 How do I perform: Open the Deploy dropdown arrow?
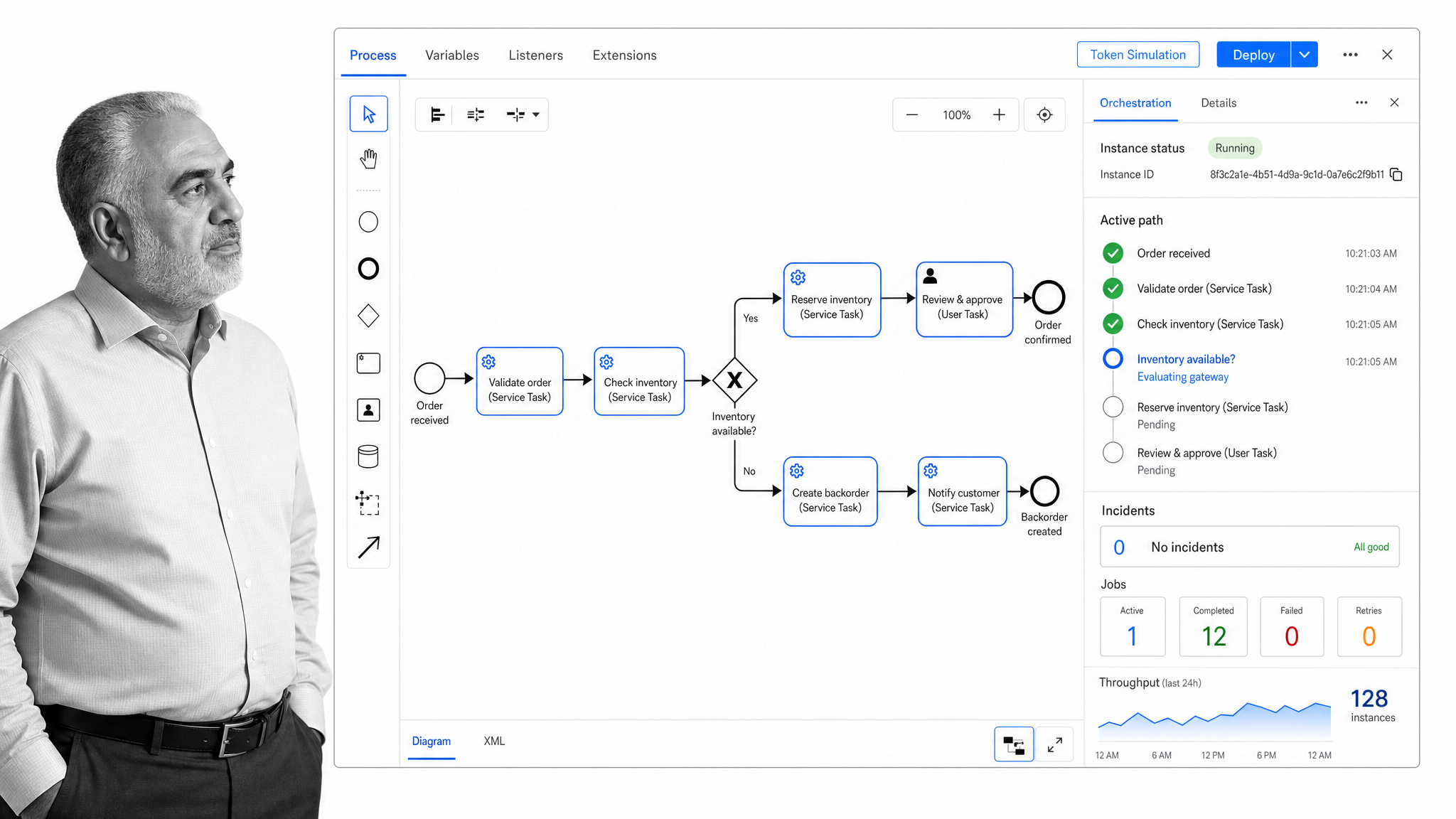coord(1305,55)
